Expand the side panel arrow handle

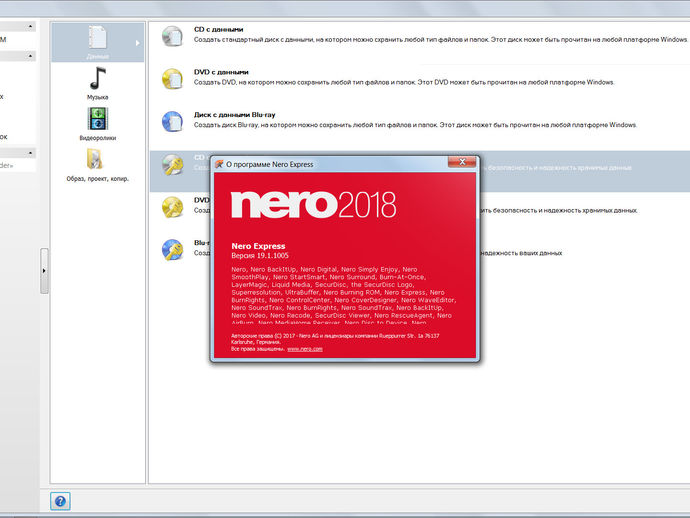click(x=44, y=271)
